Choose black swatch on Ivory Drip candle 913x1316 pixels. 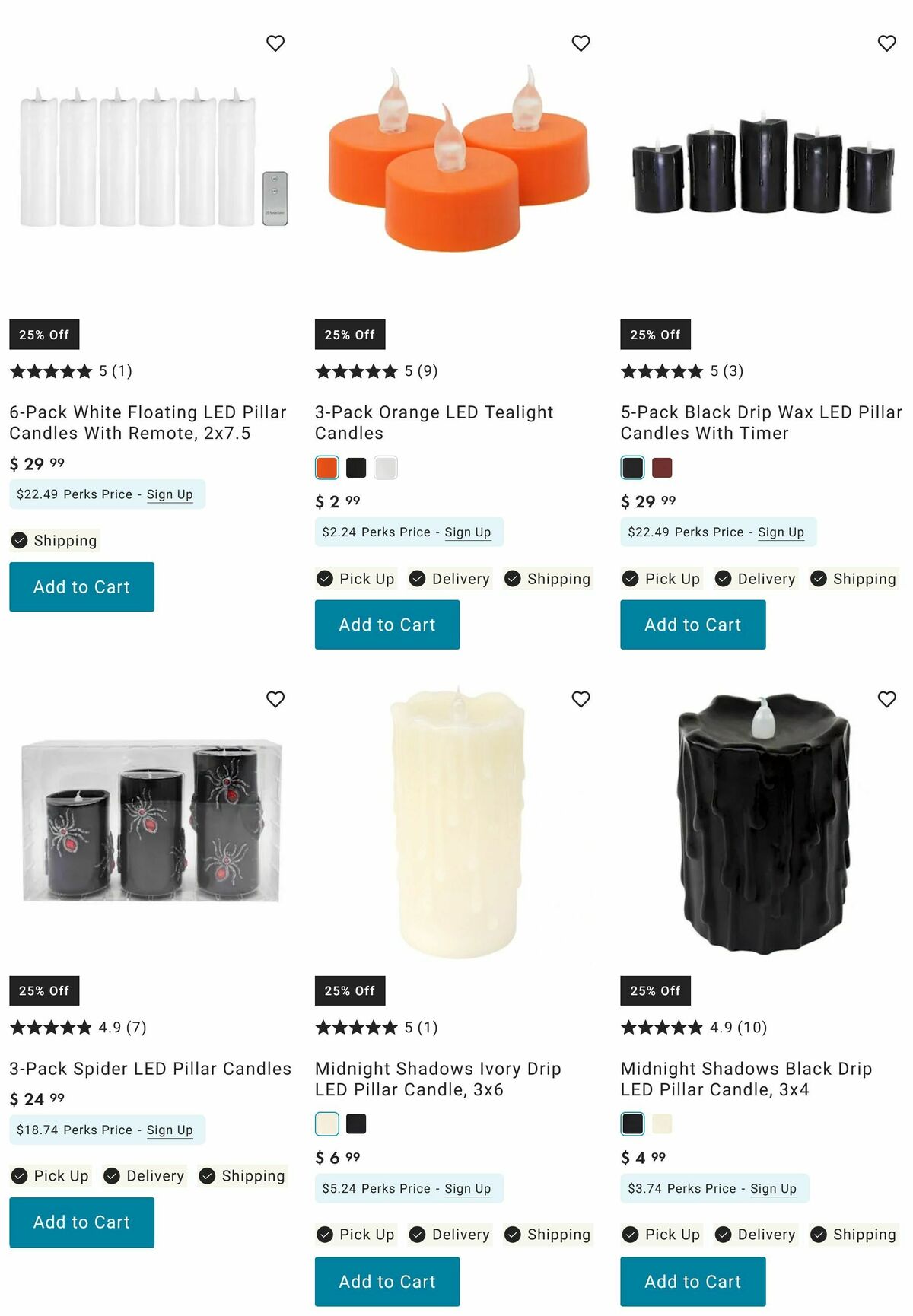tap(356, 1124)
